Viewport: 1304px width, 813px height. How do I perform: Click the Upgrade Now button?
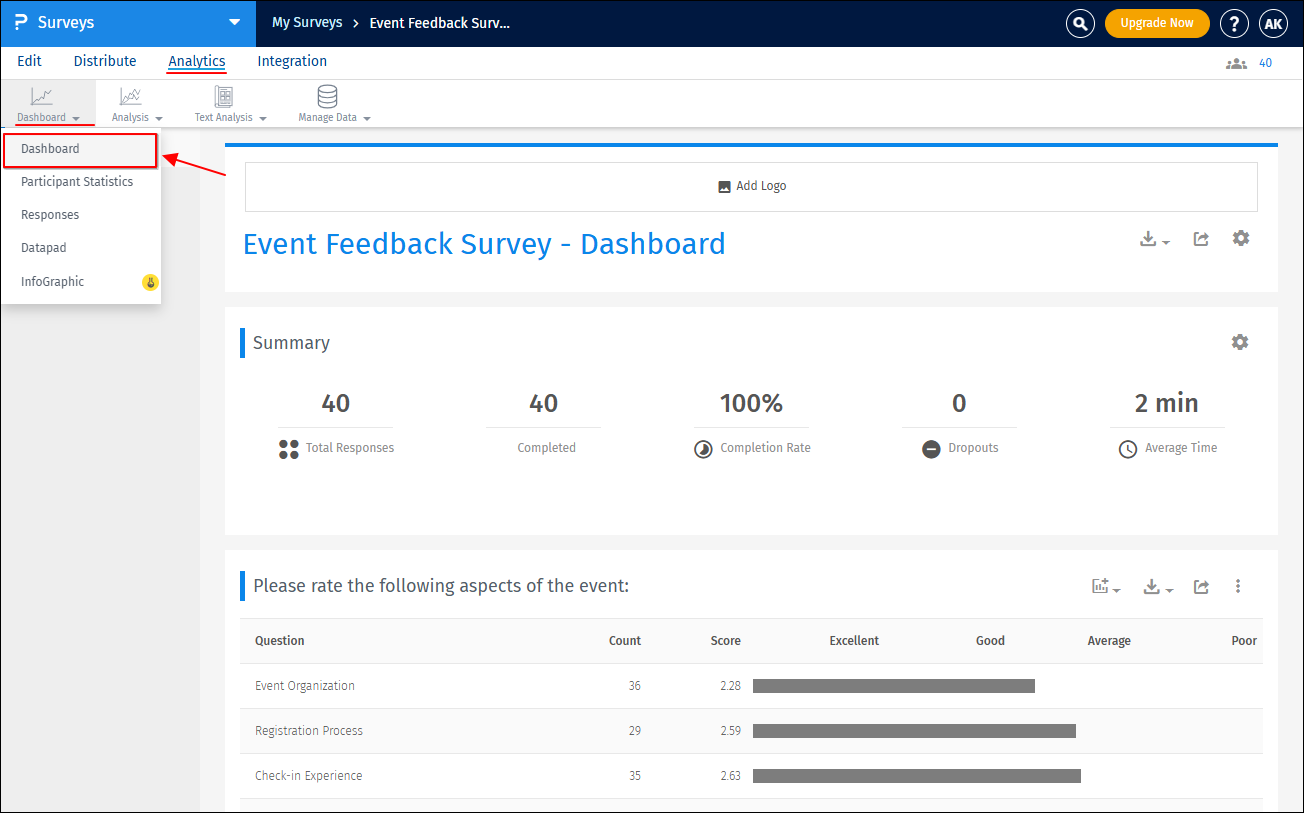click(x=1157, y=22)
